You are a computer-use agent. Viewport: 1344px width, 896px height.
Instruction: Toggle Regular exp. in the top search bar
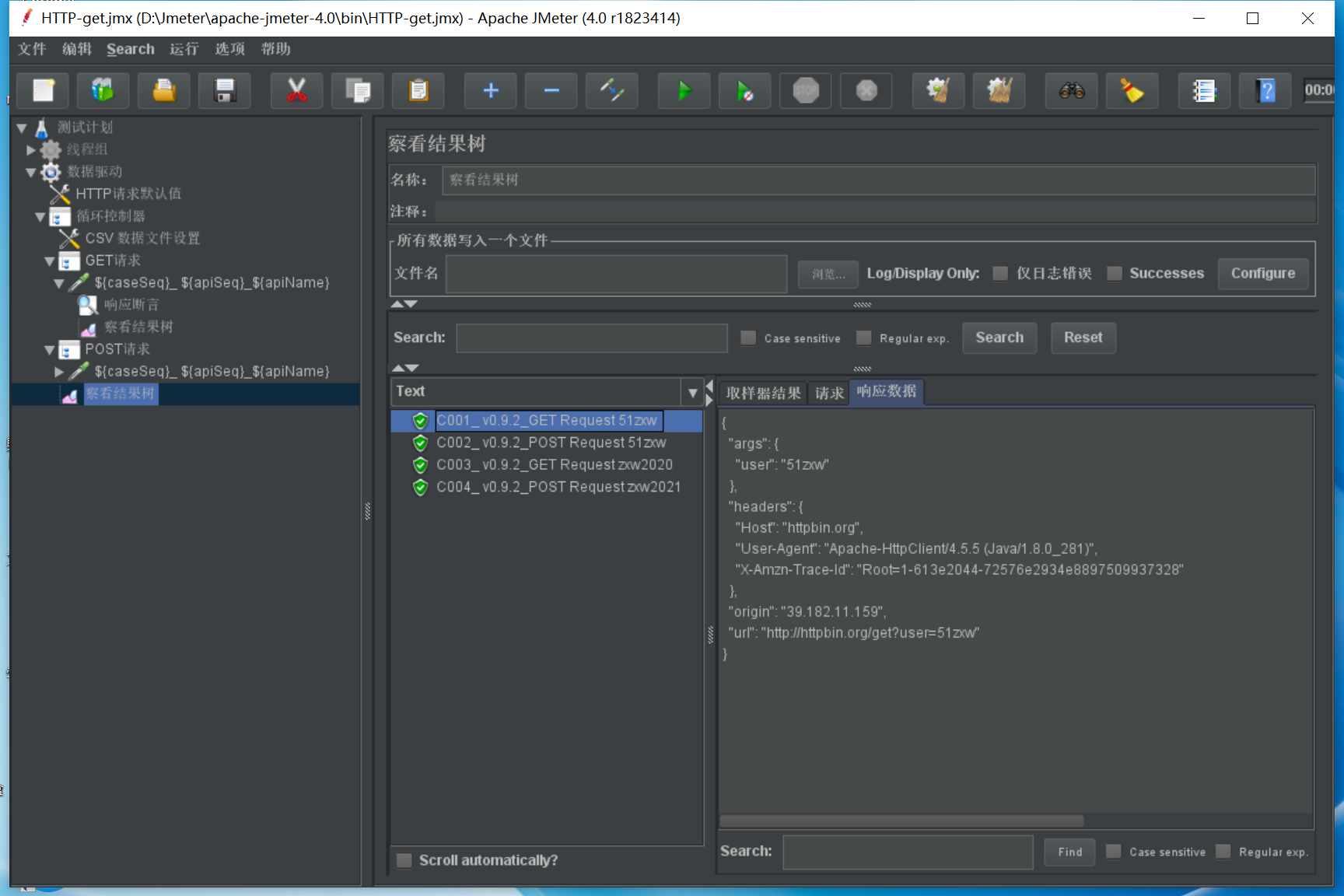(x=863, y=338)
